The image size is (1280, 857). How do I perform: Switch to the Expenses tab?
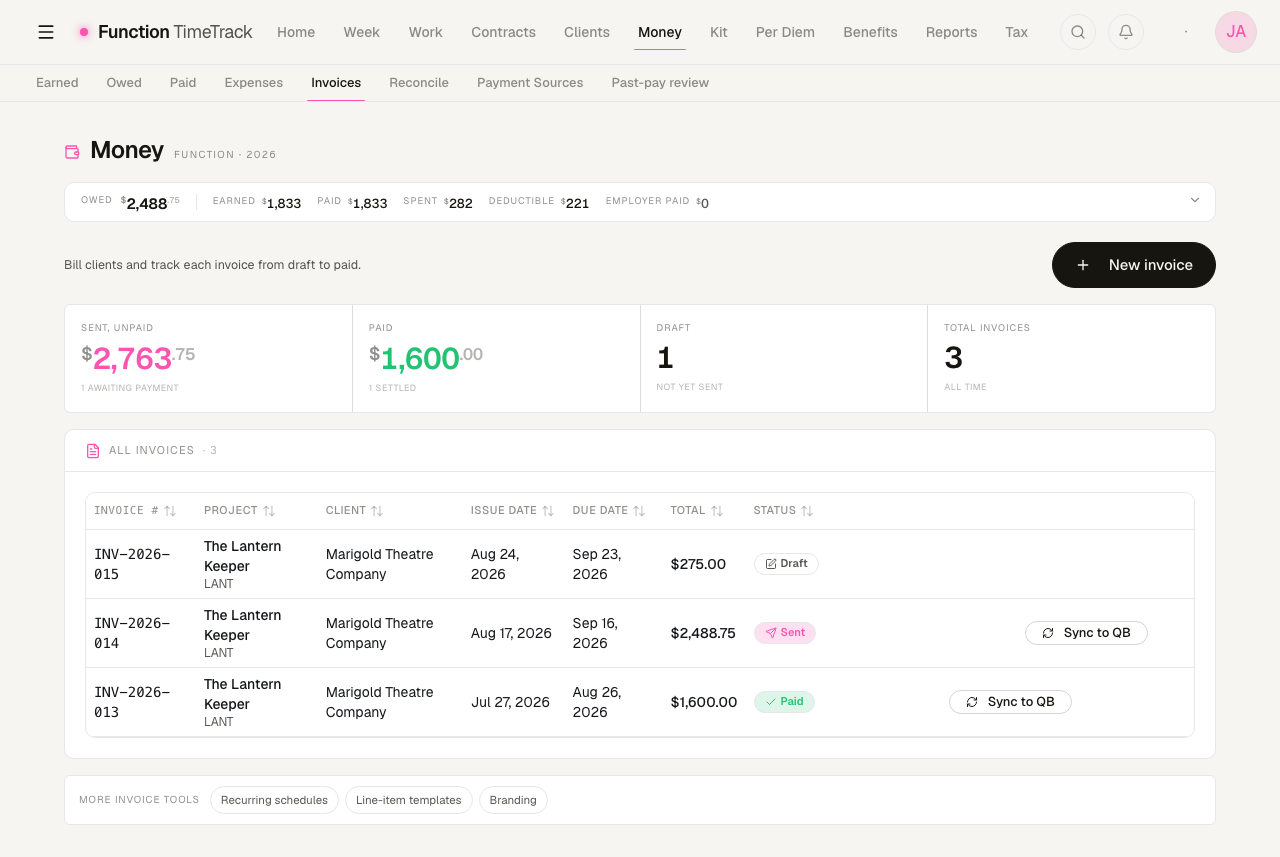[x=254, y=83]
